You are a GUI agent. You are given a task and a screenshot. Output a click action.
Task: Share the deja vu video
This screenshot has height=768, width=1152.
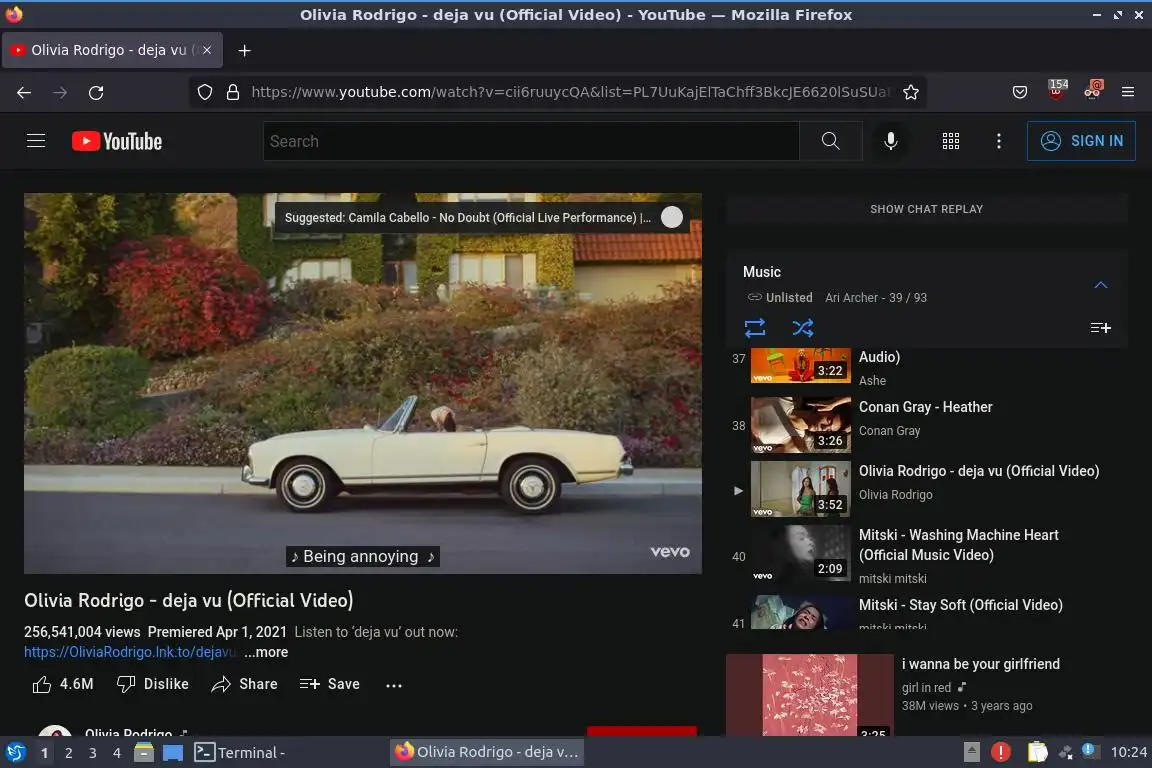tap(244, 684)
